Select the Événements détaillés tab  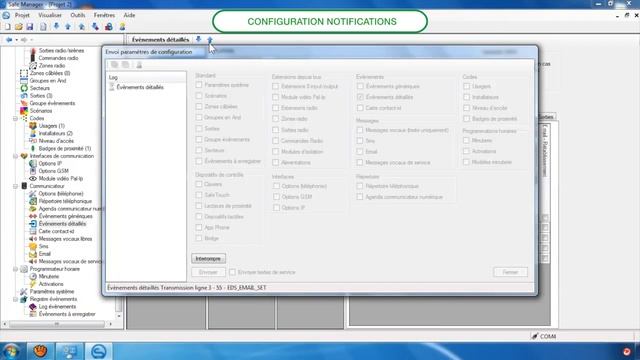[x=160, y=40]
